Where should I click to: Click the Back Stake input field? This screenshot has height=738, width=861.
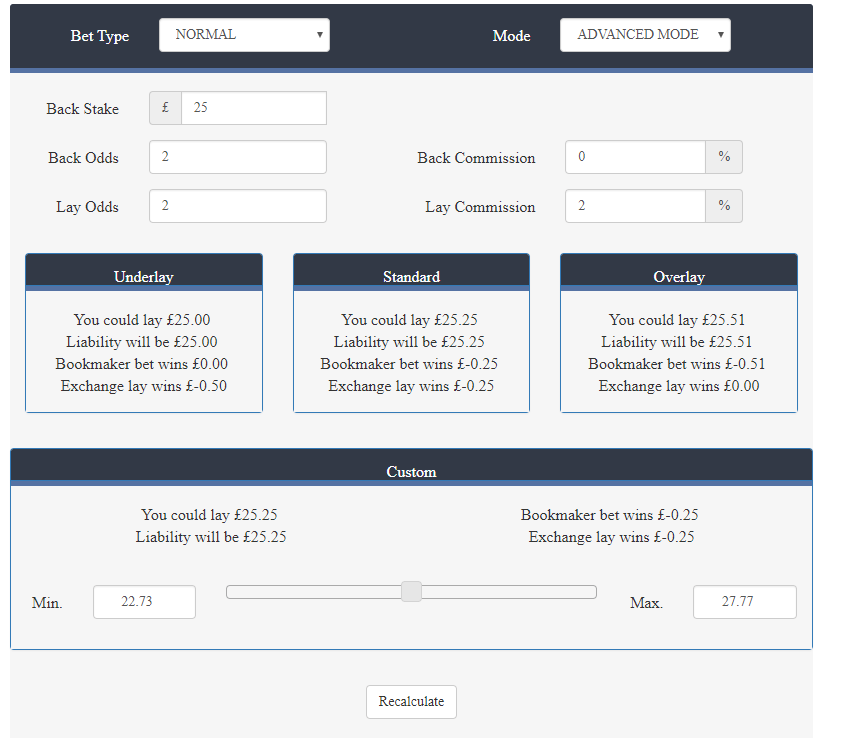[x=254, y=108]
